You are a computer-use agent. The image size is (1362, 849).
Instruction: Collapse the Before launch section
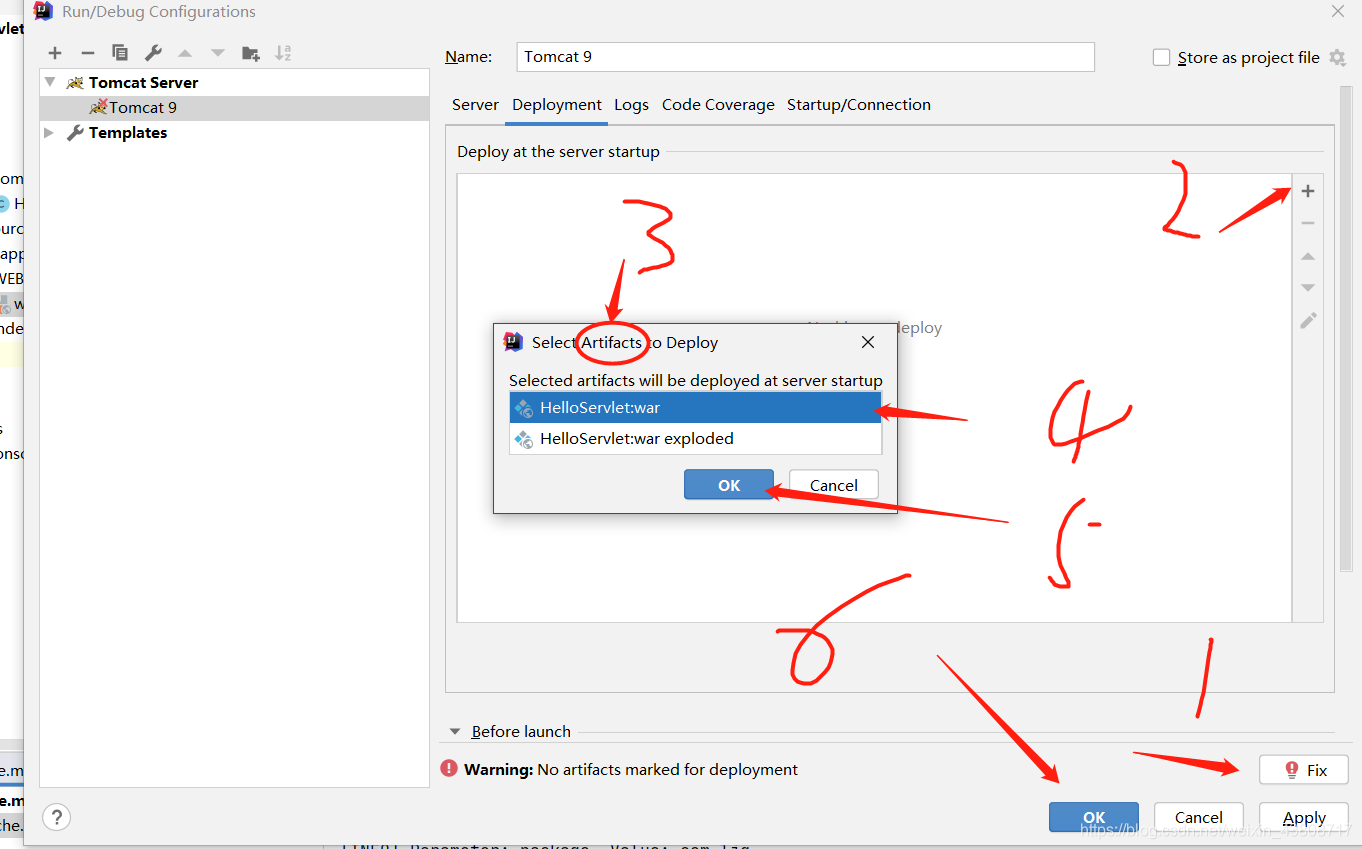456,731
